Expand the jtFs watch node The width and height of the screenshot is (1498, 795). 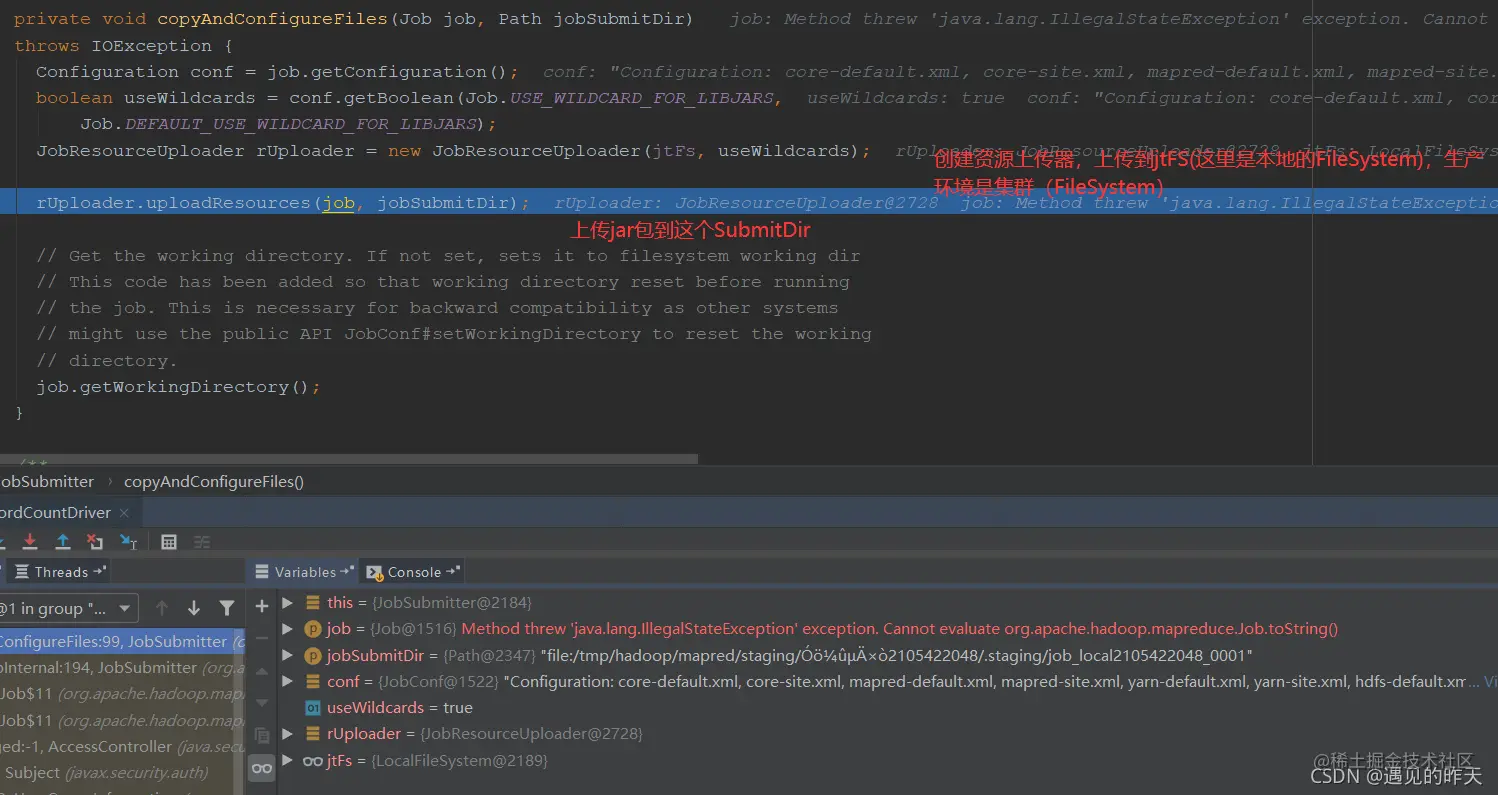point(288,760)
